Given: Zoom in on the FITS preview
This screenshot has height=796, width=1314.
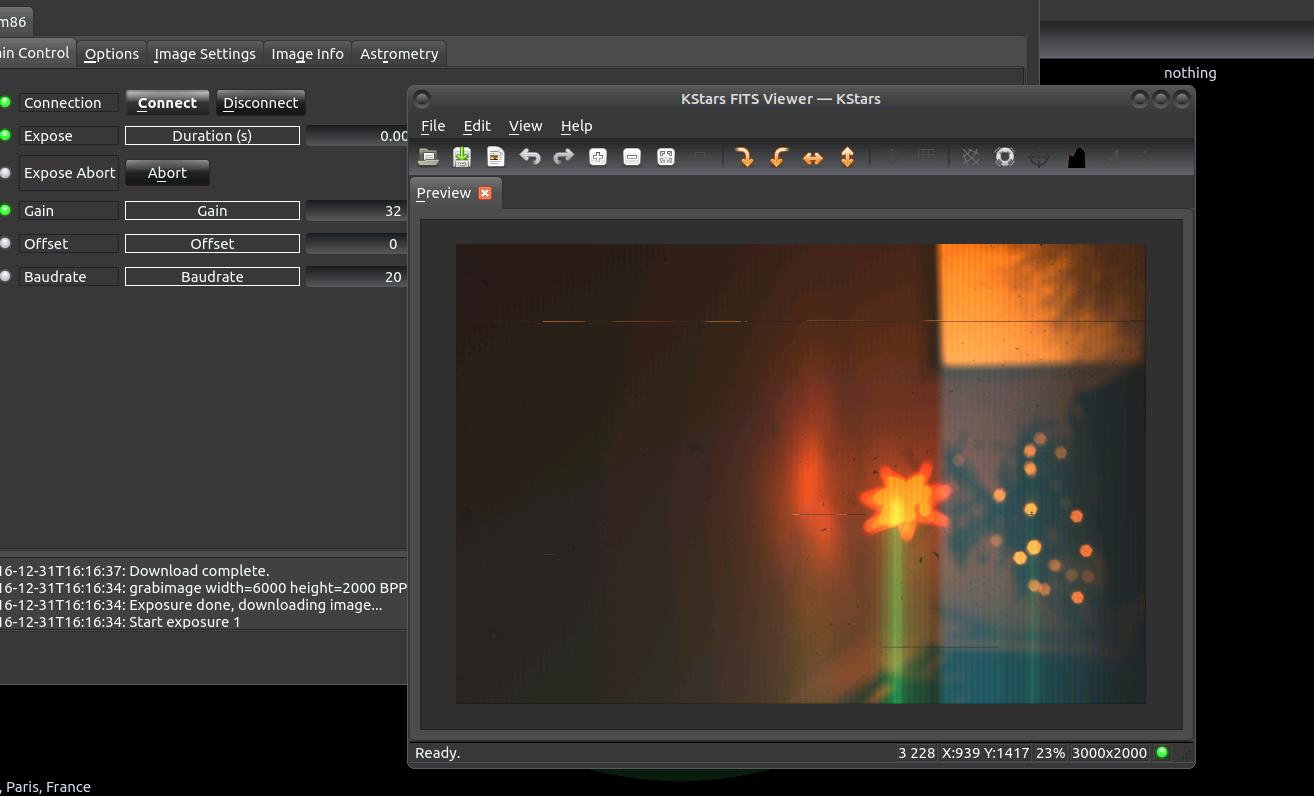Looking at the screenshot, I should [598, 157].
